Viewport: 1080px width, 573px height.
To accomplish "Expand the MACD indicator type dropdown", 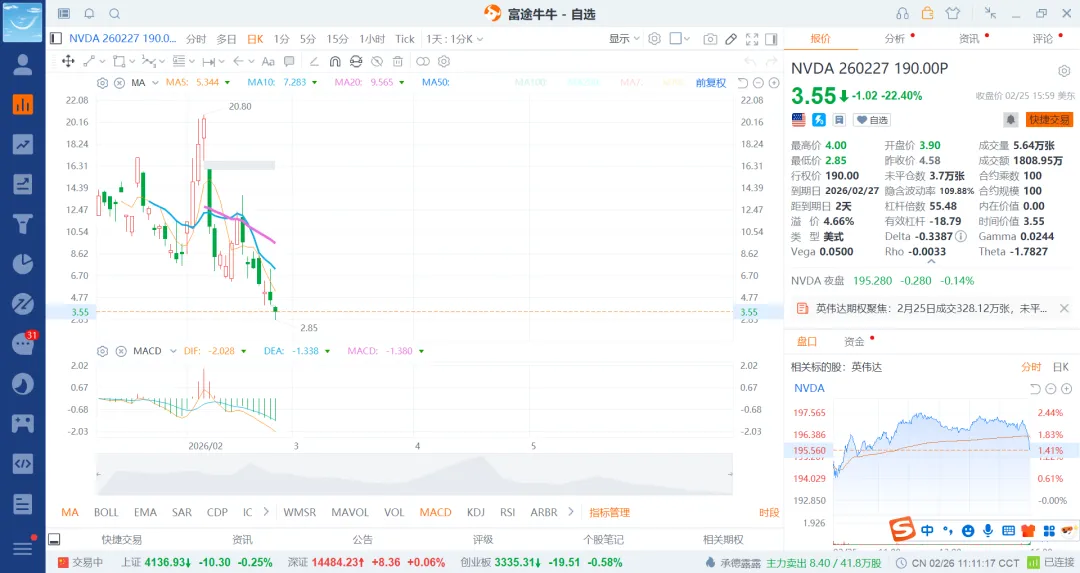I will coord(173,351).
